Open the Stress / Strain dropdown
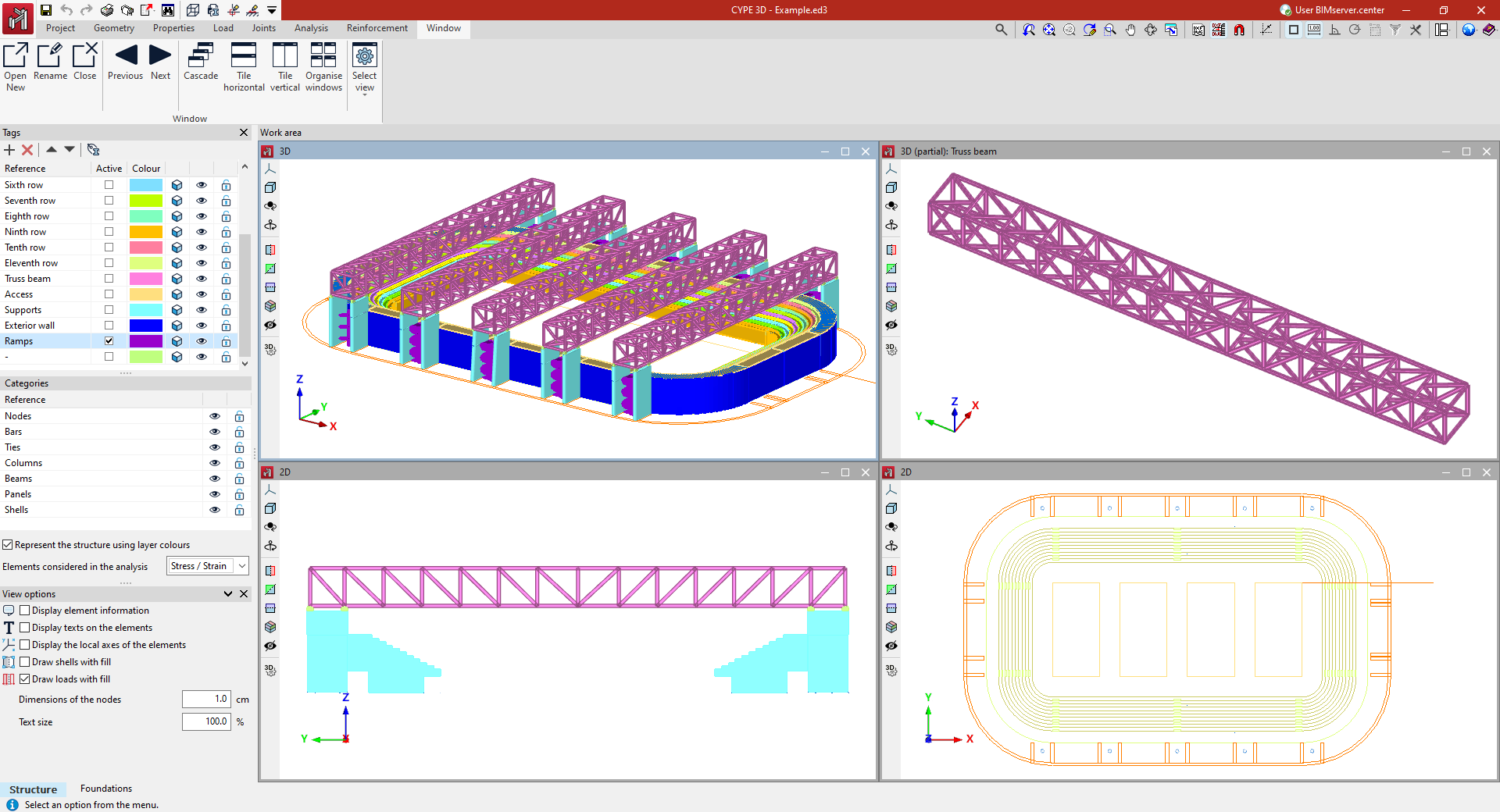This screenshot has height=812, width=1500. pos(208,566)
